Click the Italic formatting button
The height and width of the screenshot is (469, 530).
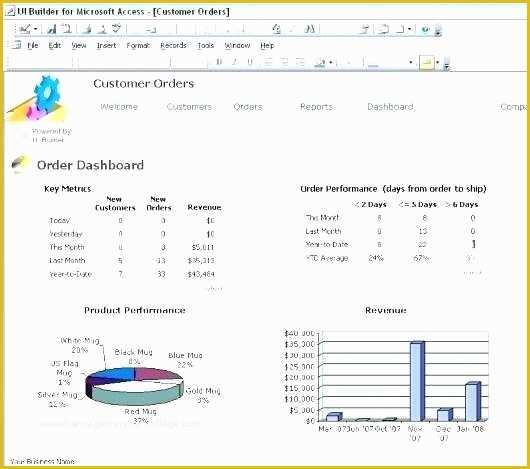point(234,62)
